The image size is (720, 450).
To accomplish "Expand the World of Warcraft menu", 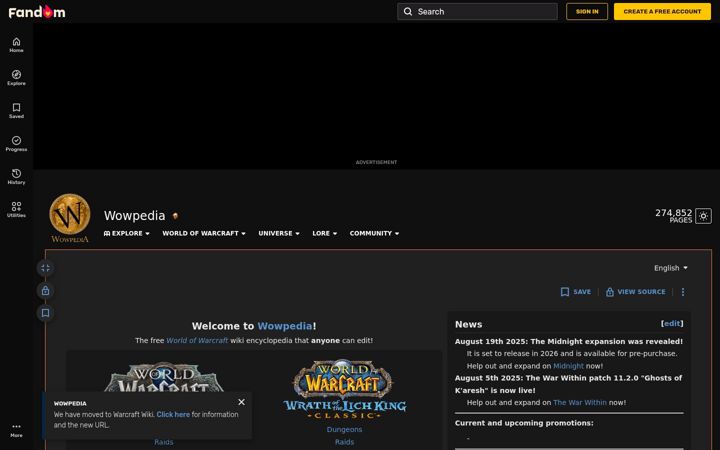I will click(x=204, y=233).
